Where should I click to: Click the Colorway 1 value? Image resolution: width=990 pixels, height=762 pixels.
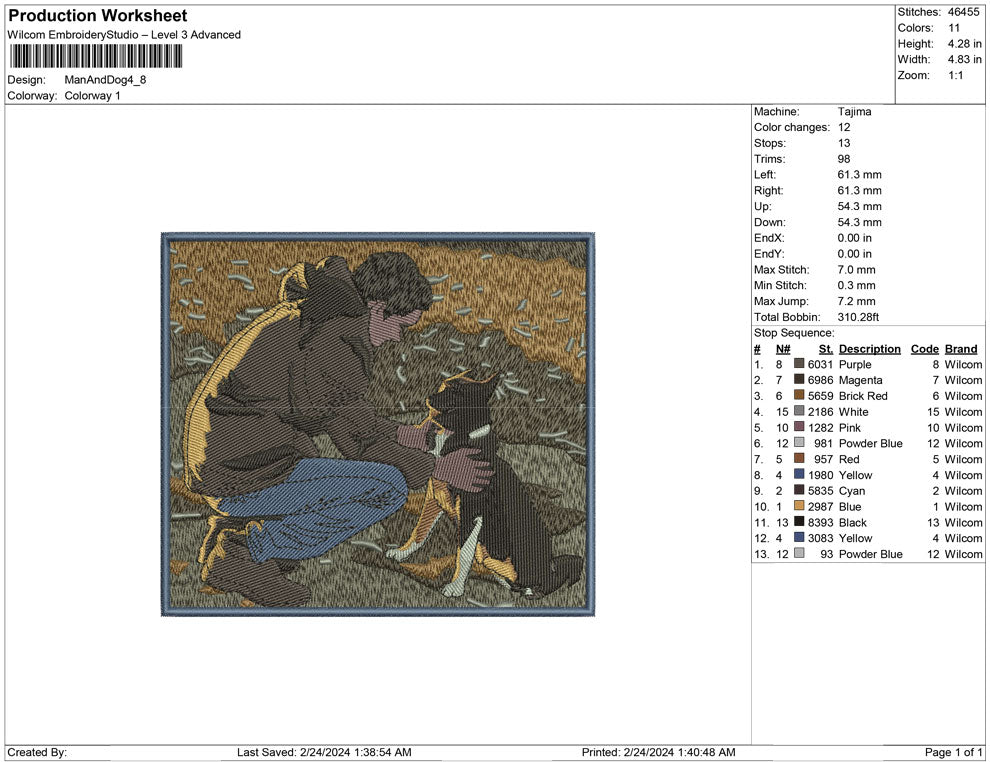point(91,95)
